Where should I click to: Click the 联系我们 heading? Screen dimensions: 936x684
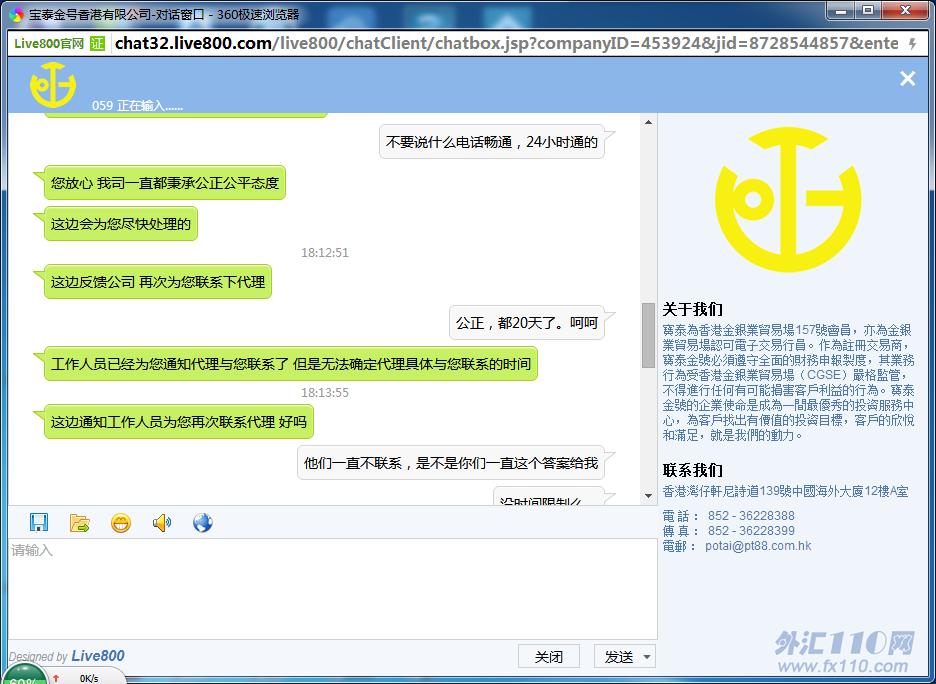[x=692, y=470]
